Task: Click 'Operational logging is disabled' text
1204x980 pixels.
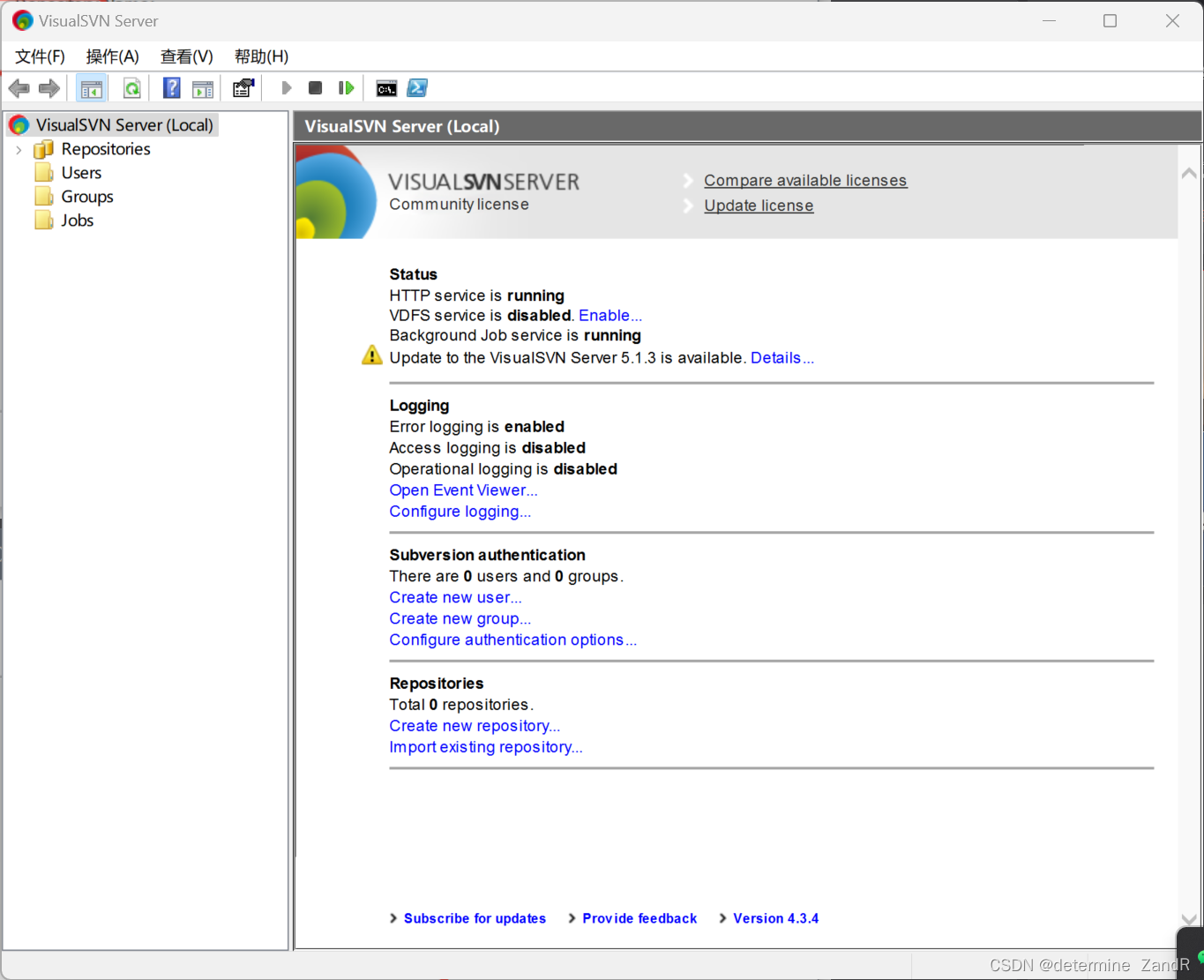Action: click(x=504, y=469)
